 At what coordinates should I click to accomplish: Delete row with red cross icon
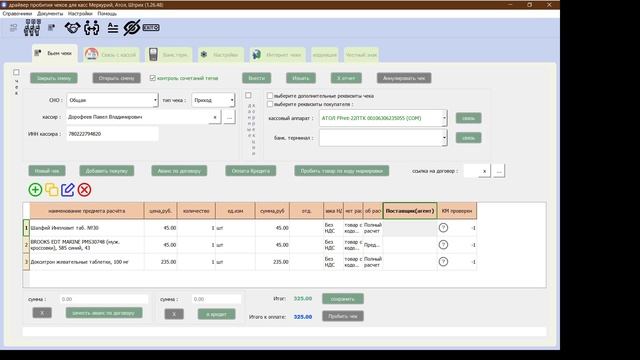click(84, 190)
